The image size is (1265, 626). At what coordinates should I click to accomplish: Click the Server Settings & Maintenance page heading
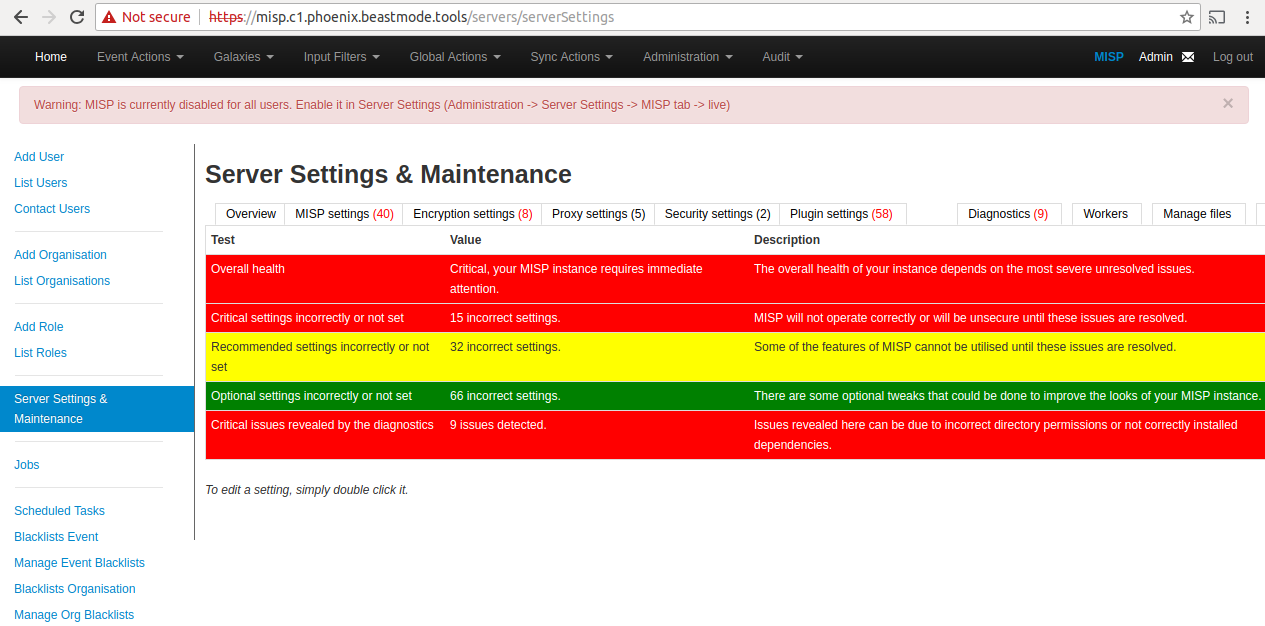click(388, 174)
